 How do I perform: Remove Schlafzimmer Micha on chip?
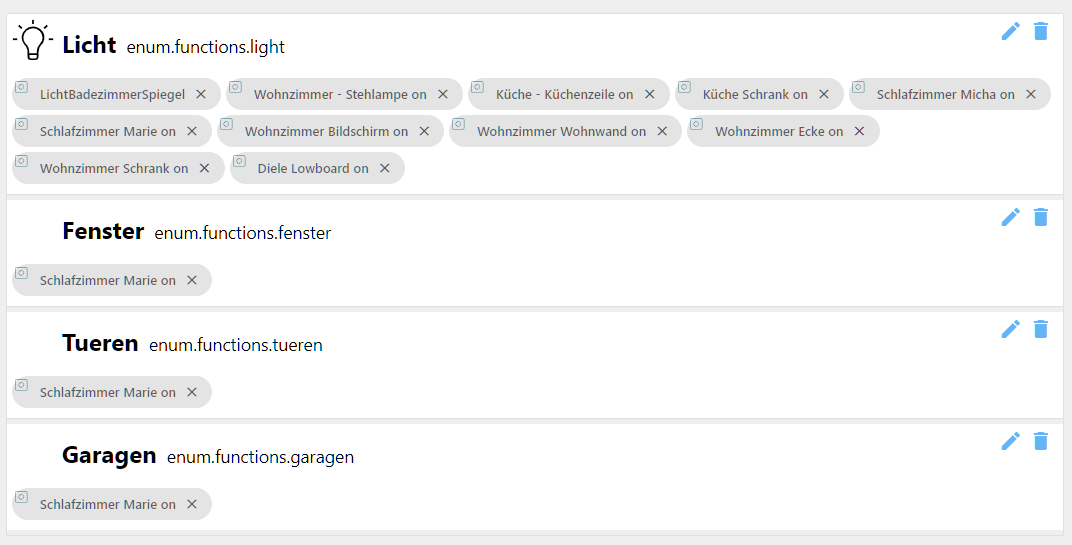coord(1031,94)
